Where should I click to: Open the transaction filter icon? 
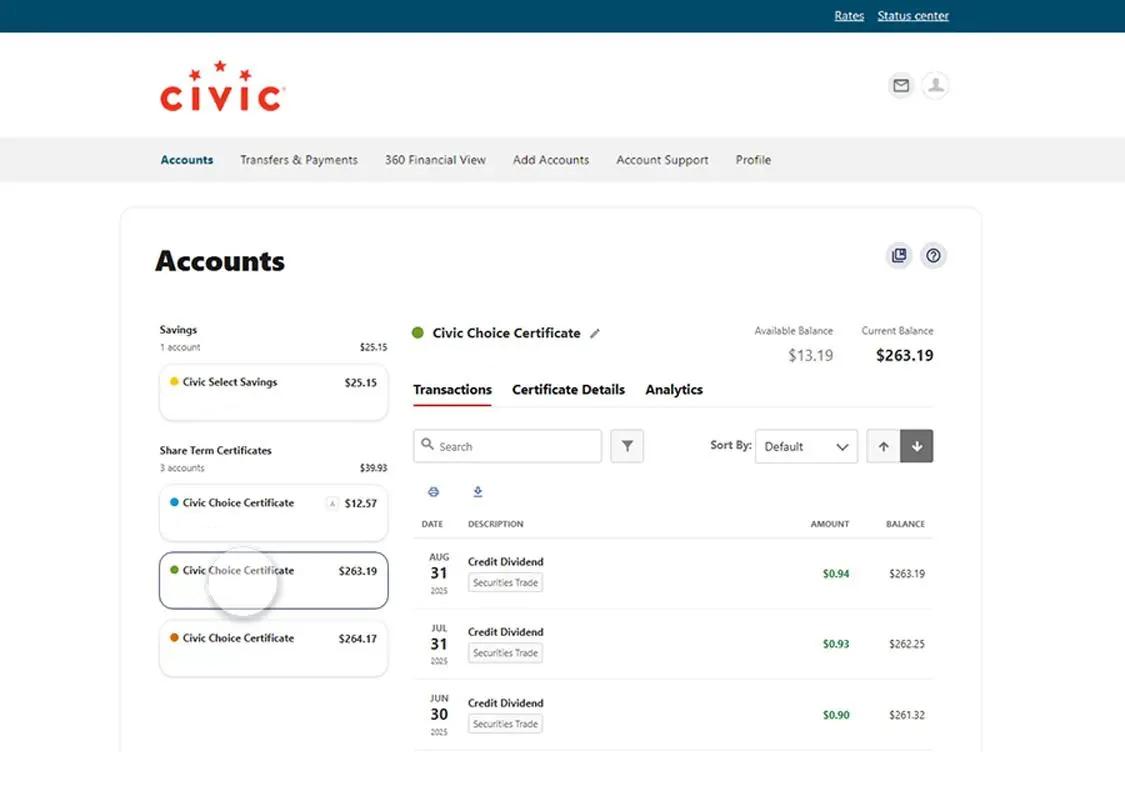click(x=627, y=446)
